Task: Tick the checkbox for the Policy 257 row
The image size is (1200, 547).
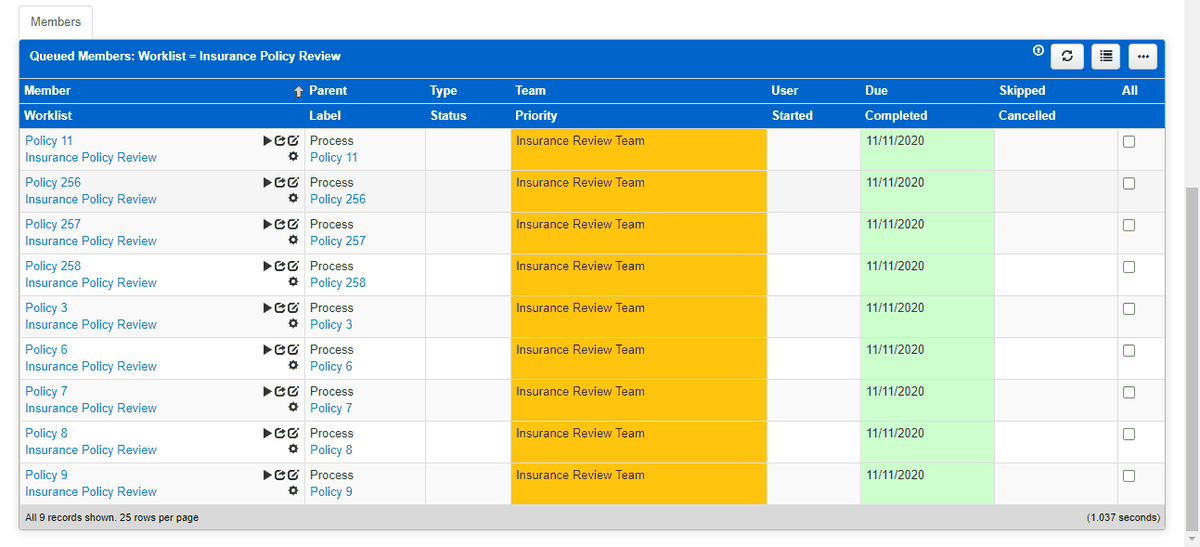Action: [x=1129, y=225]
